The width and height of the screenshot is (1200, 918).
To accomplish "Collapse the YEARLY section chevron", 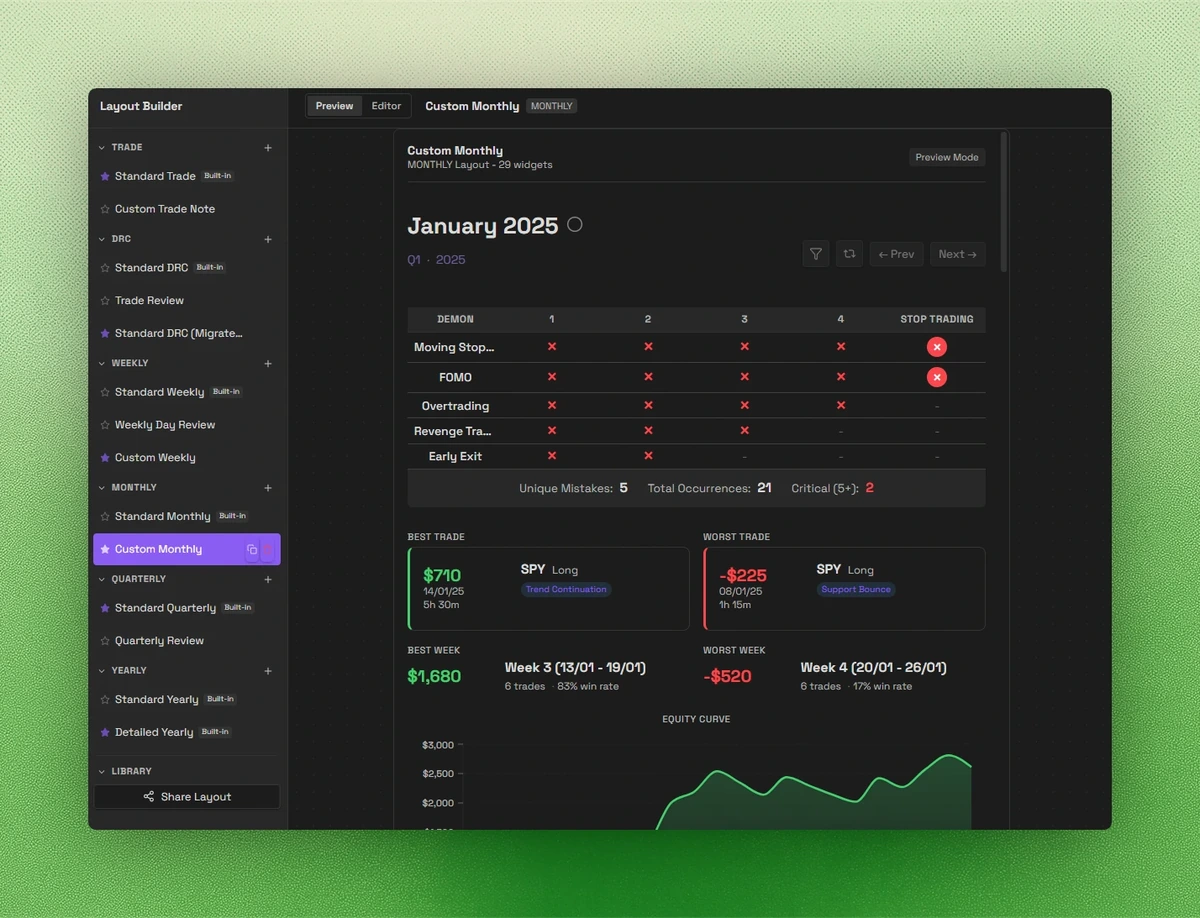I will click(101, 671).
